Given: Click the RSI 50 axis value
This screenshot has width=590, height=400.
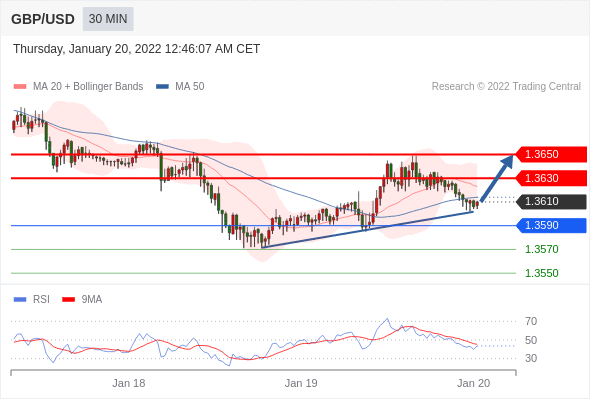Looking at the screenshot, I should 531,340.
